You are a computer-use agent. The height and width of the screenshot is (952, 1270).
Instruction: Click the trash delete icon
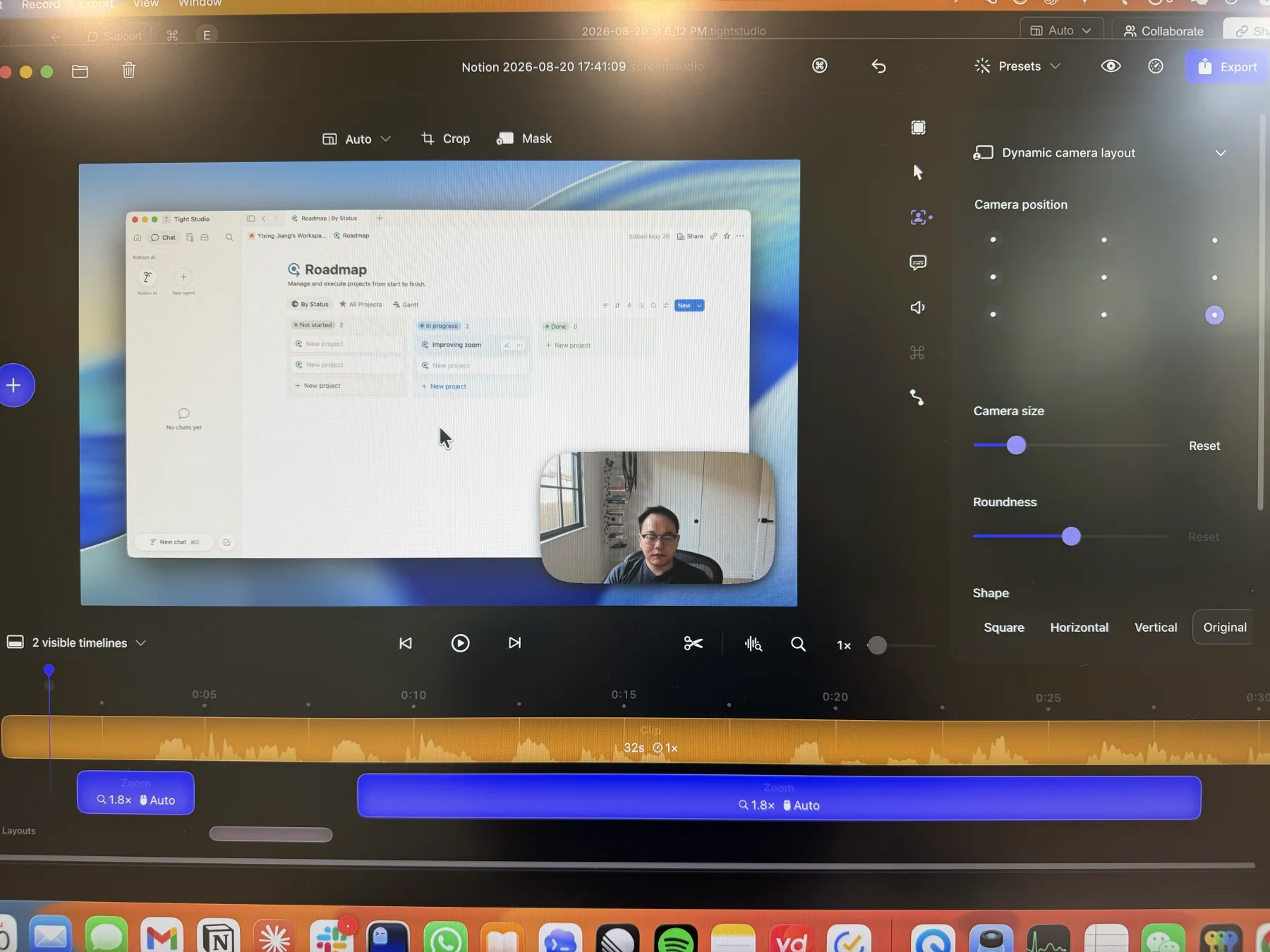click(128, 71)
